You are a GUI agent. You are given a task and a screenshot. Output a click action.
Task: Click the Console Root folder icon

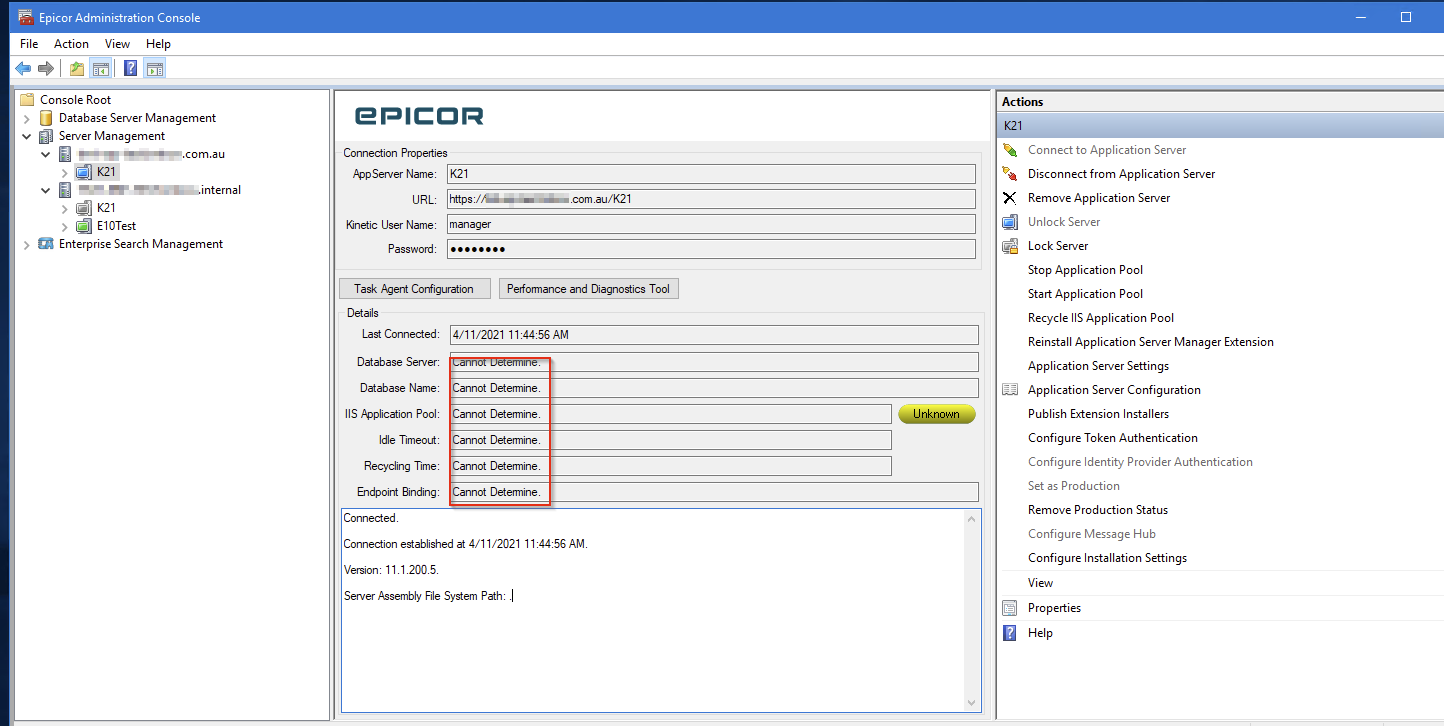[27, 100]
